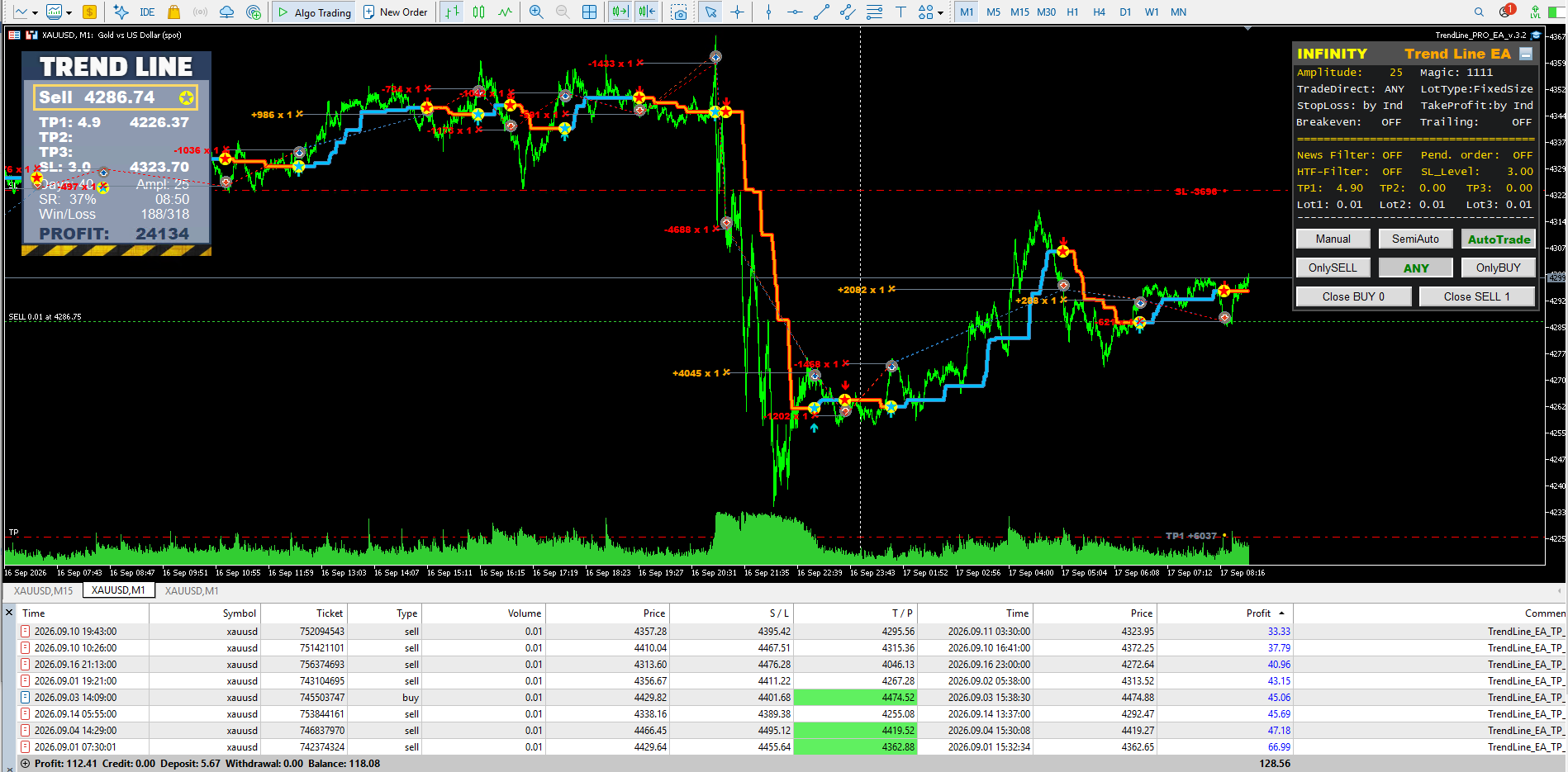This screenshot has height=772, width=1568.
Task: Take a chart screenshot with camera icon
Action: 679,12
